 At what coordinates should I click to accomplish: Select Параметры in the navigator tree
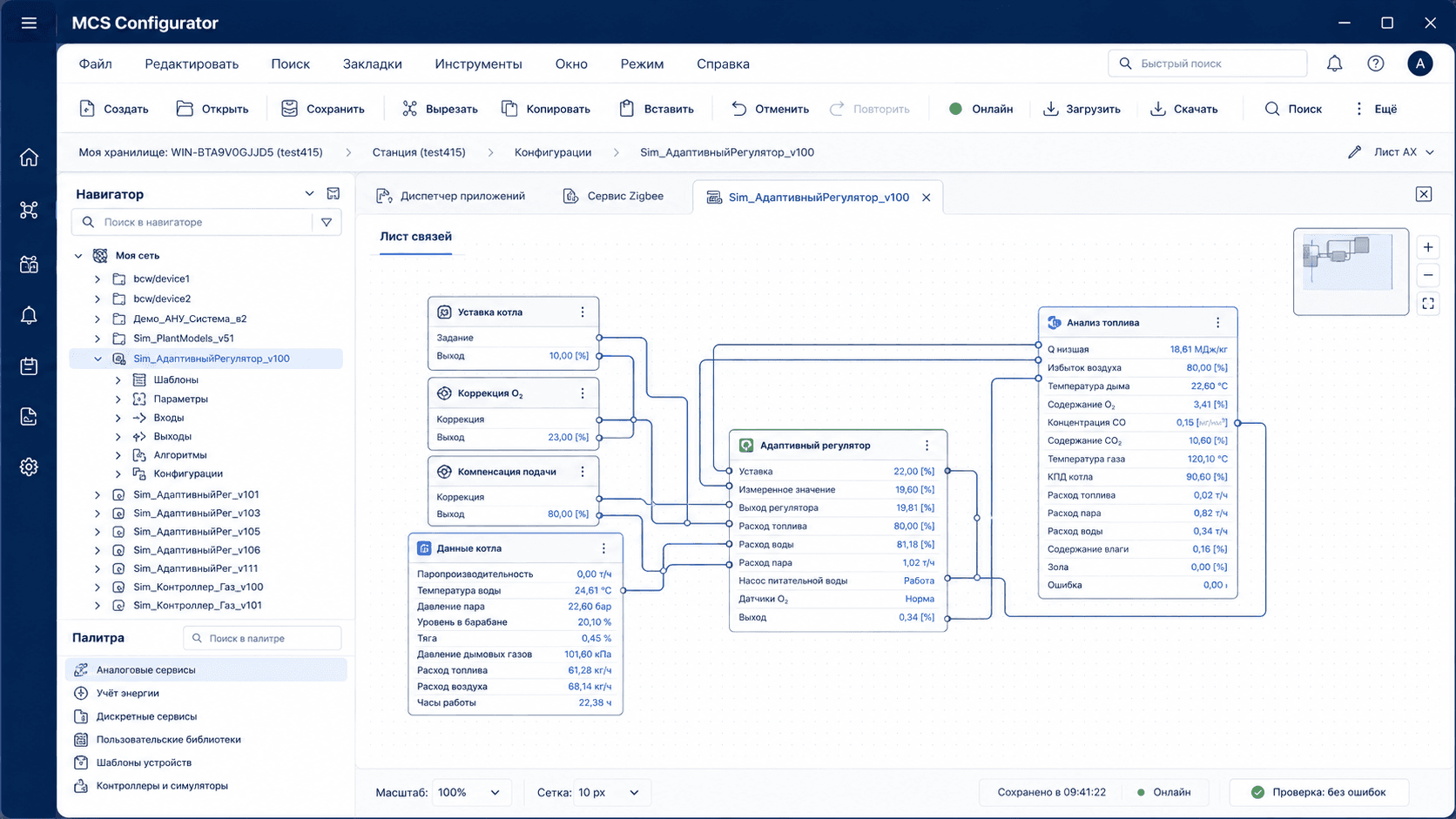click(x=180, y=399)
